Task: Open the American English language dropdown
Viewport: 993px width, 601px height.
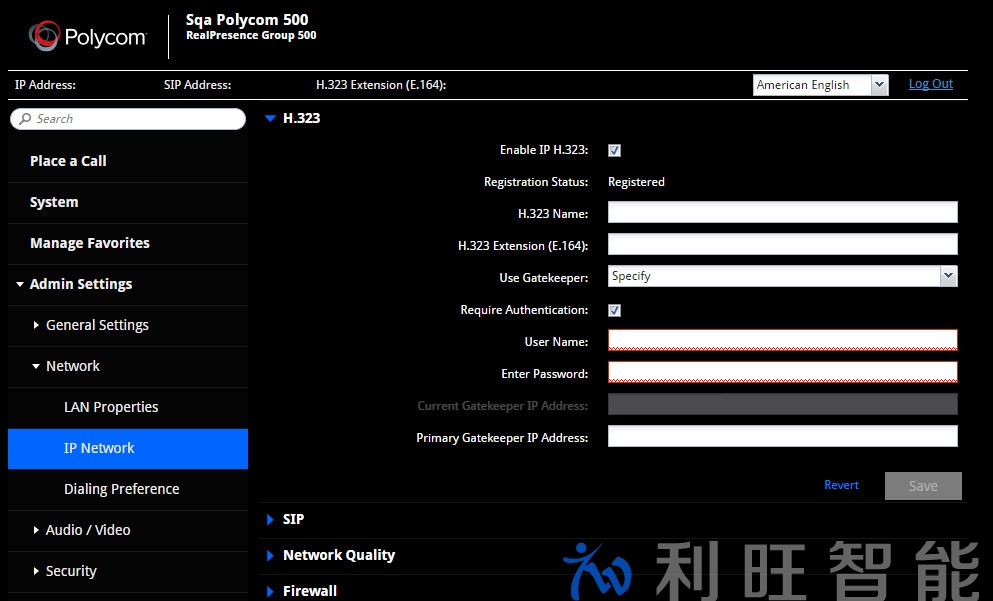Action: [821, 85]
